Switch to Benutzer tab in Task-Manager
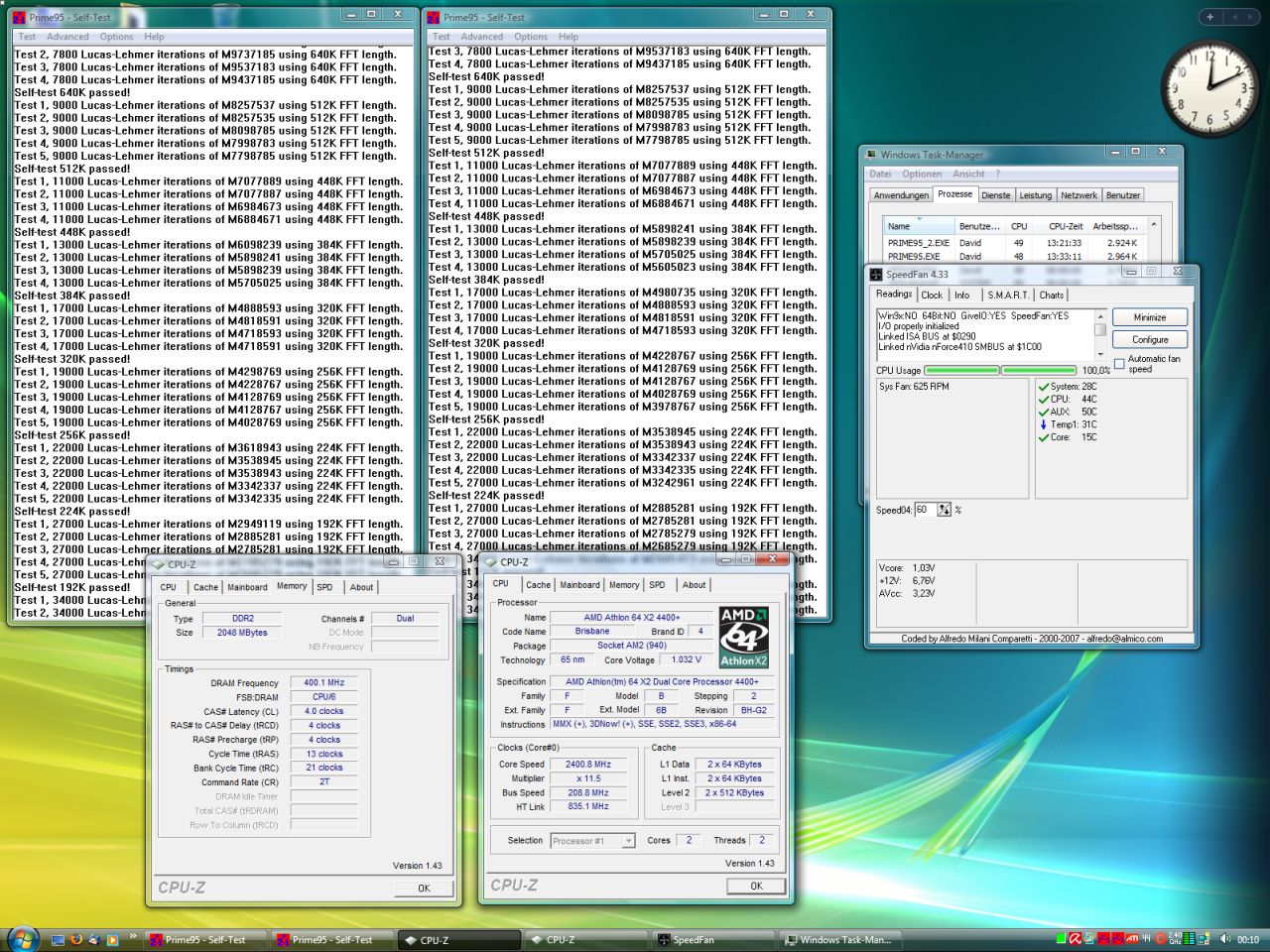1270x952 pixels. tap(1123, 195)
